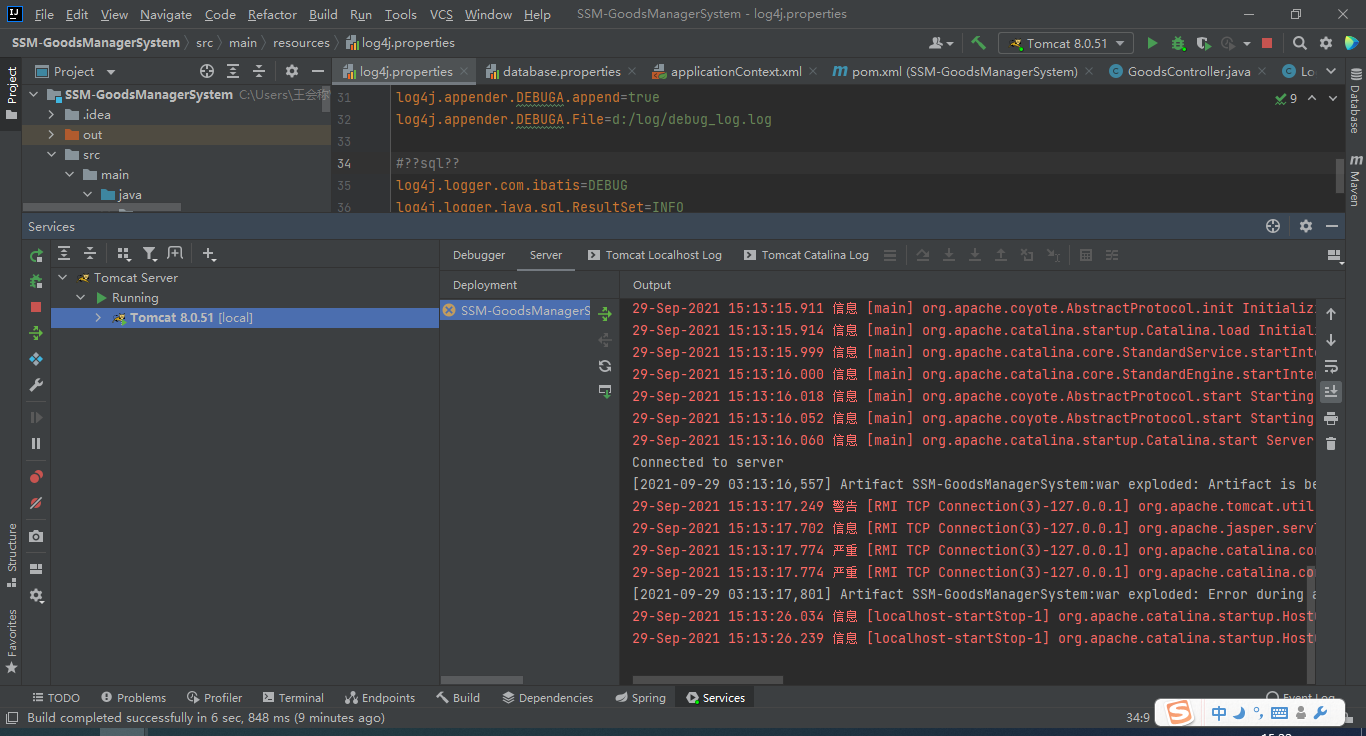Open the Terminal tool window

pos(293,698)
